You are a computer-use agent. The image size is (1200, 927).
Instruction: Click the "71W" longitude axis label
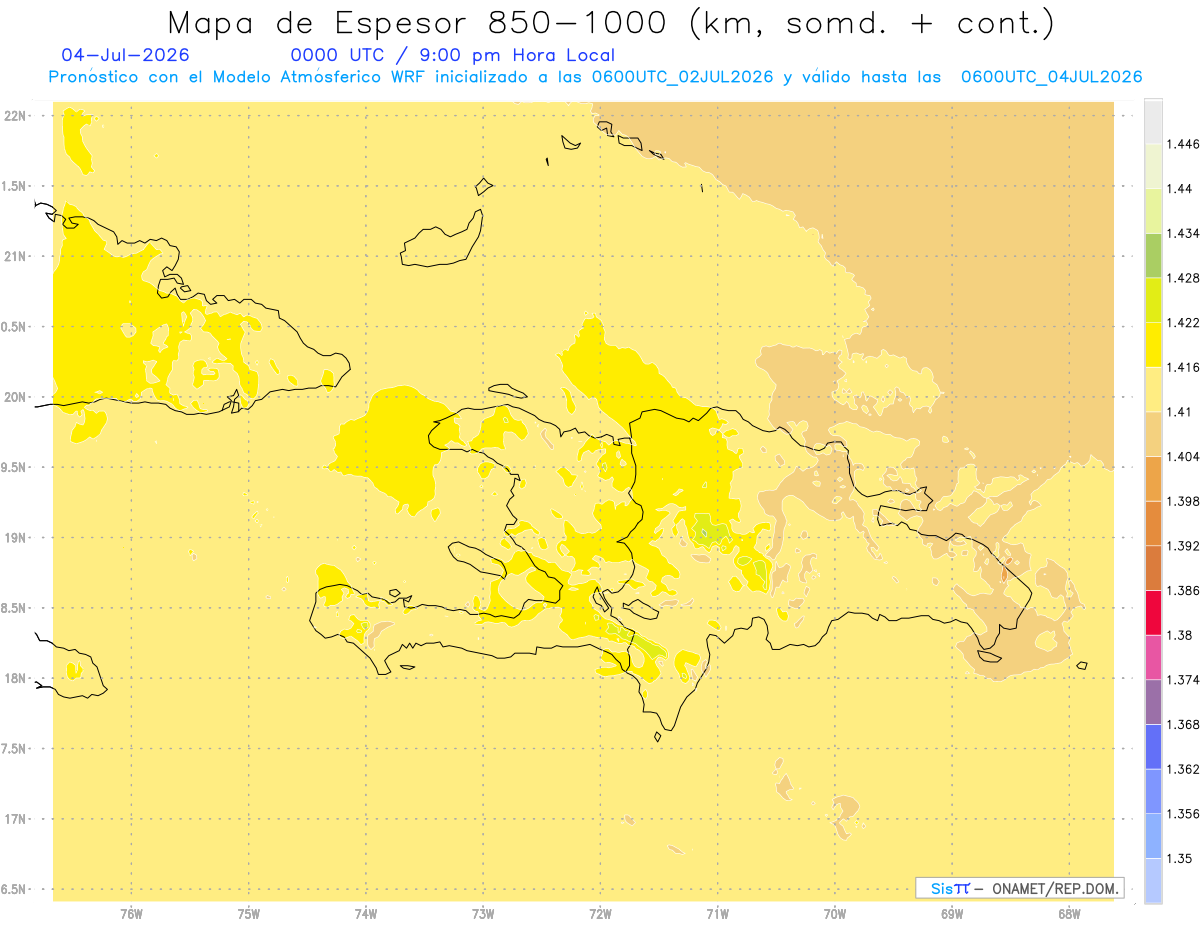coord(717,913)
